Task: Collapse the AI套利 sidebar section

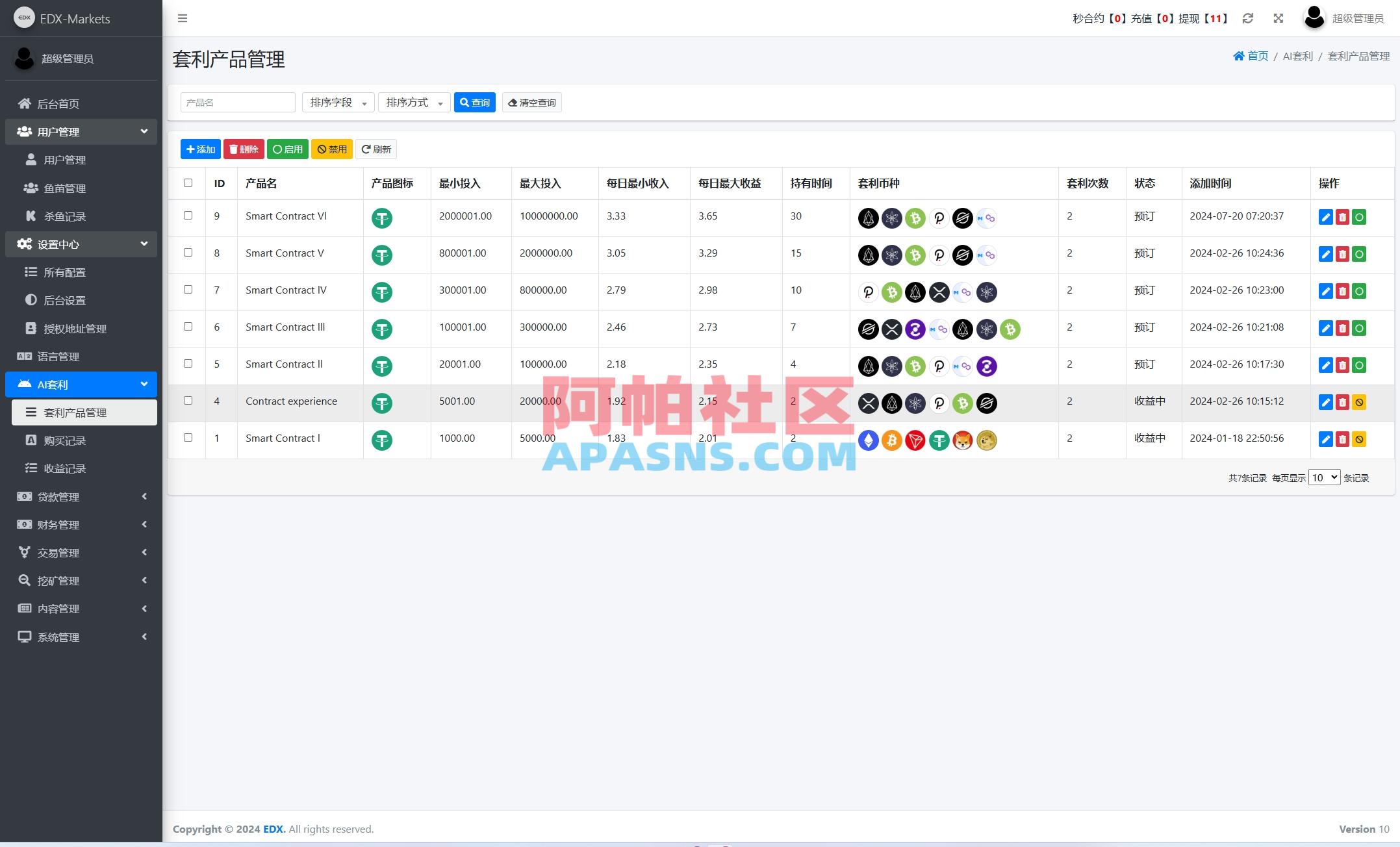Action: point(81,384)
